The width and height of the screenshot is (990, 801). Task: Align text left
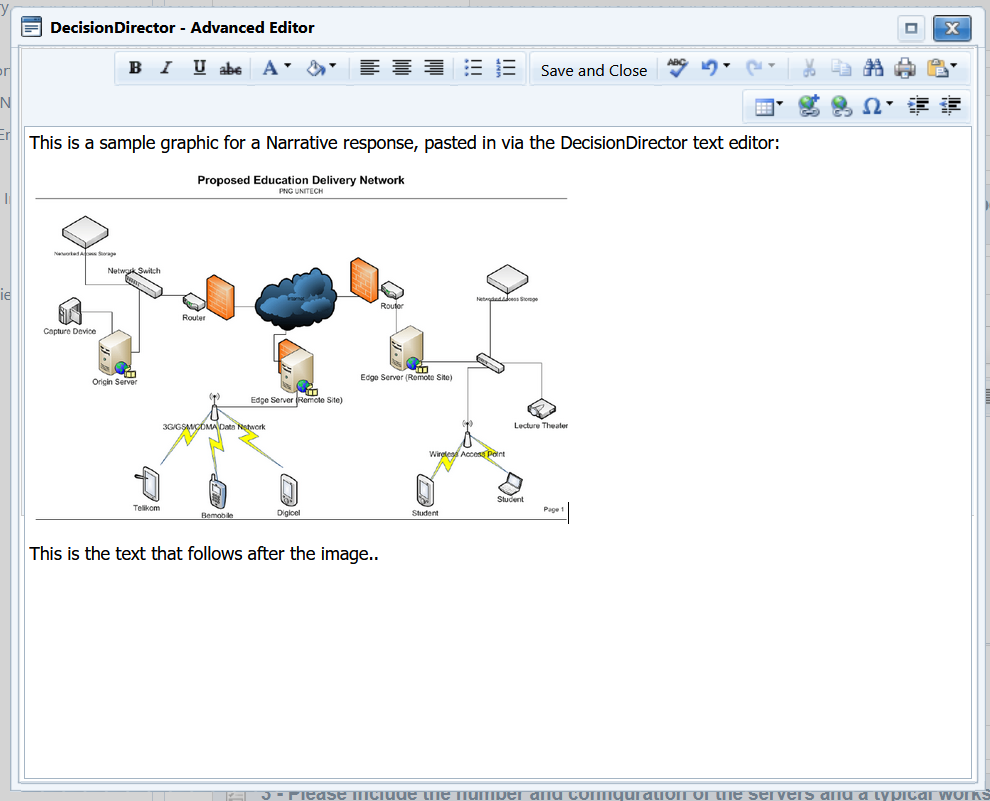369,68
